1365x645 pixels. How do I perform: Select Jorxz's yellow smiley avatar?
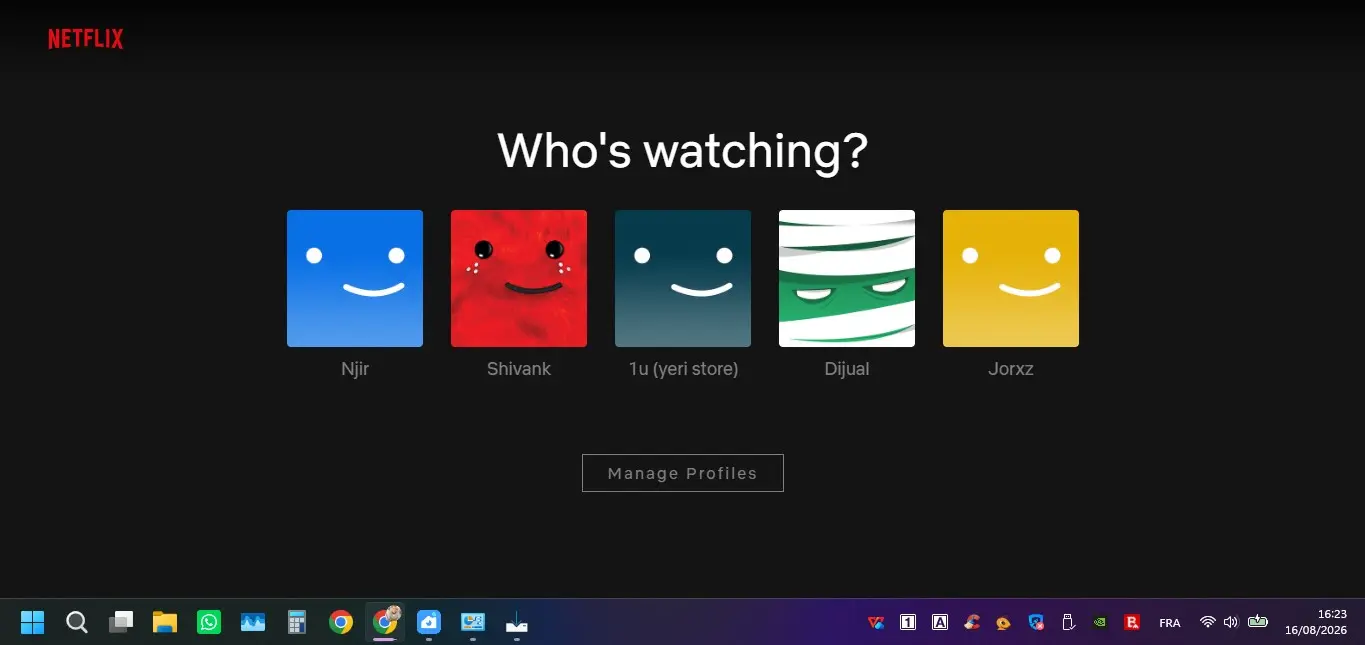(x=1011, y=278)
